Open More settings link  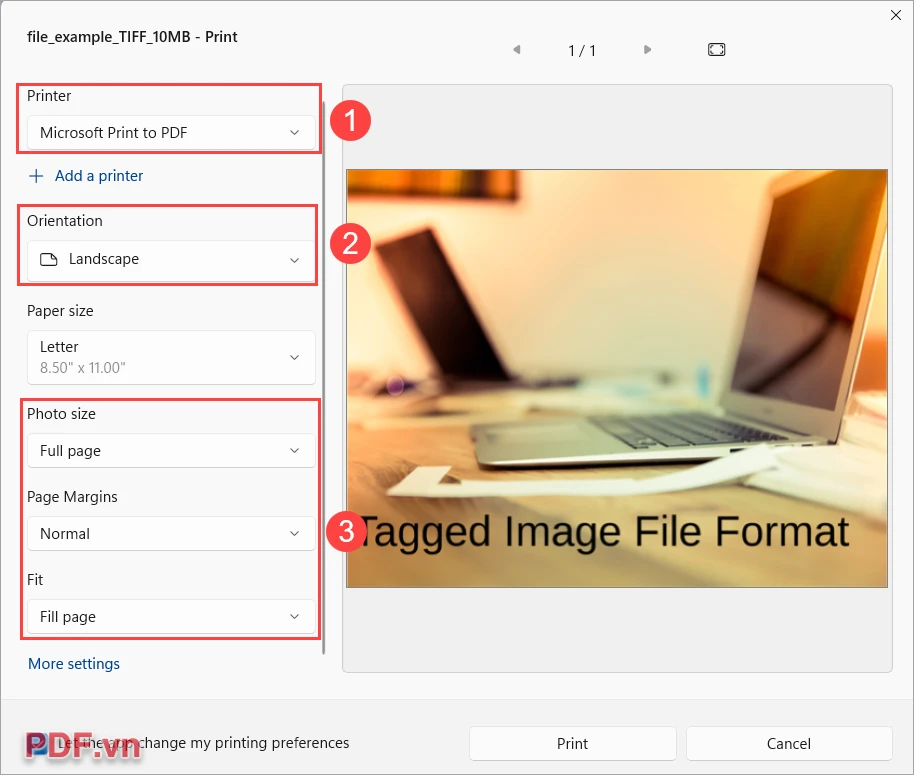click(74, 664)
